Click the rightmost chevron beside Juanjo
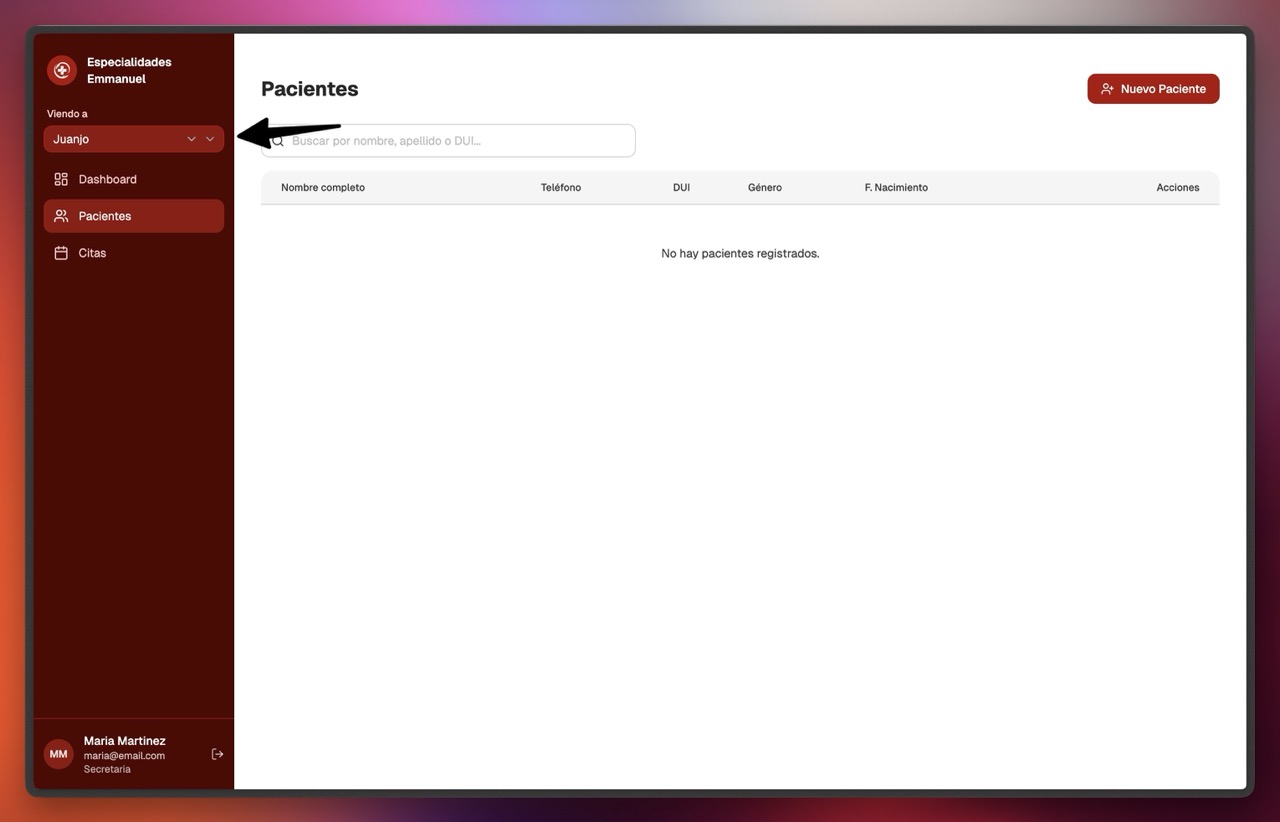Image resolution: width=1280 pixels, height=822 pixels. [210, 139]
